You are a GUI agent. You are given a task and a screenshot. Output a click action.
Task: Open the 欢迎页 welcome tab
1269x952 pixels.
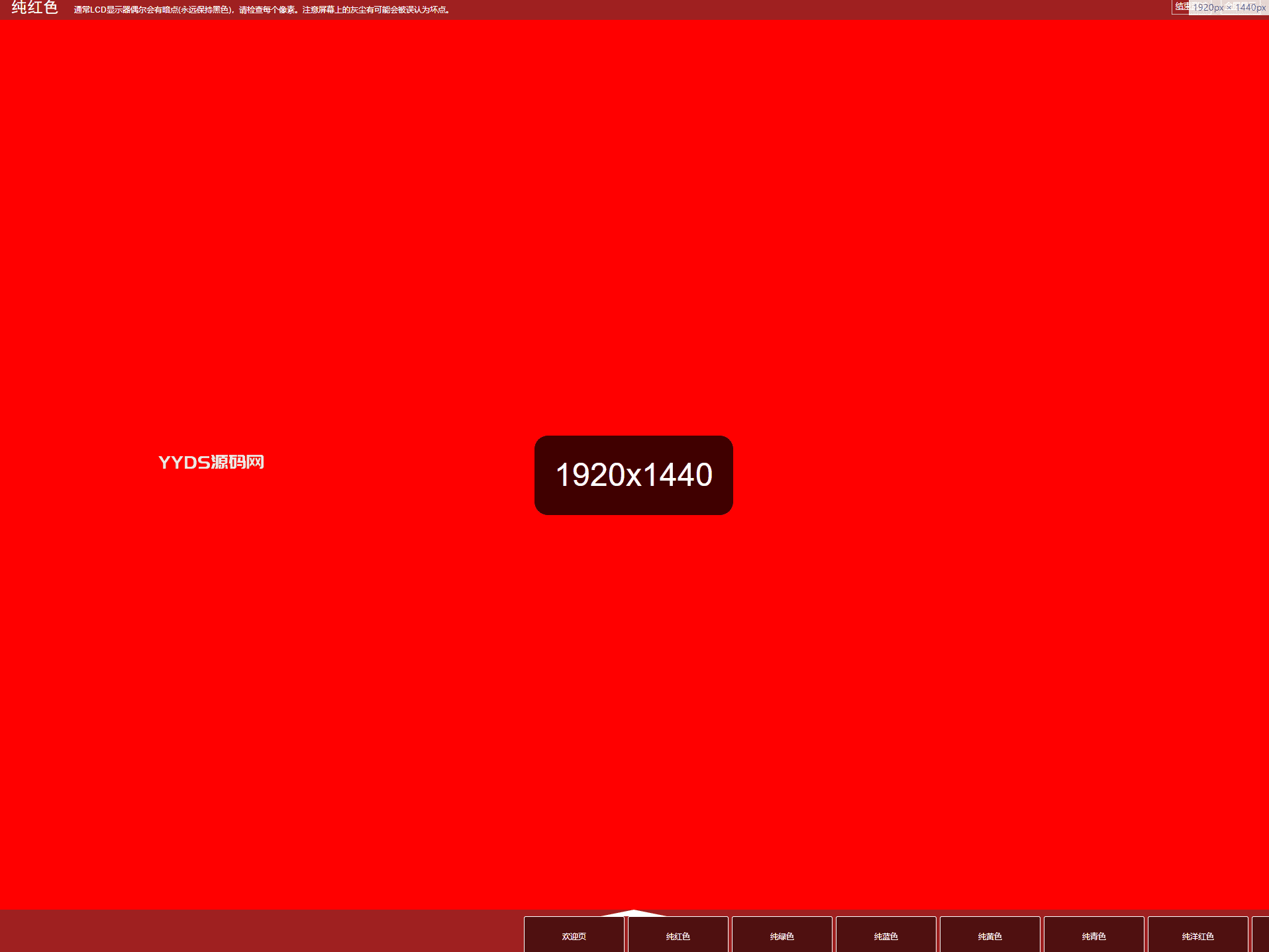click(574, 934)
